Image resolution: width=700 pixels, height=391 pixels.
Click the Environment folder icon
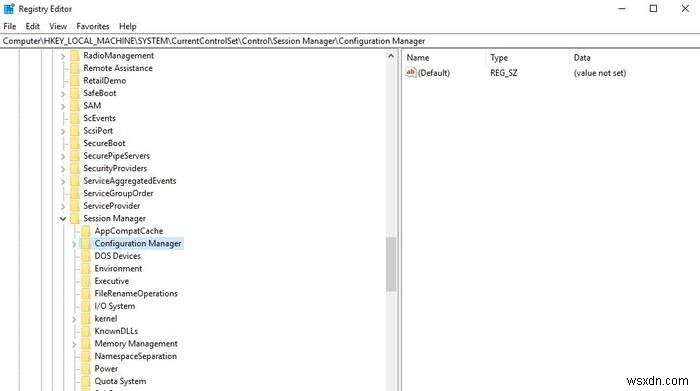[86, 268]
